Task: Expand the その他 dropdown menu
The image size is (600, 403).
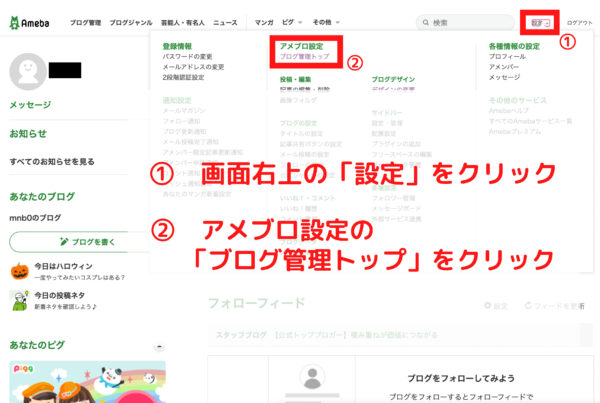Action: (x=326, y=22)
